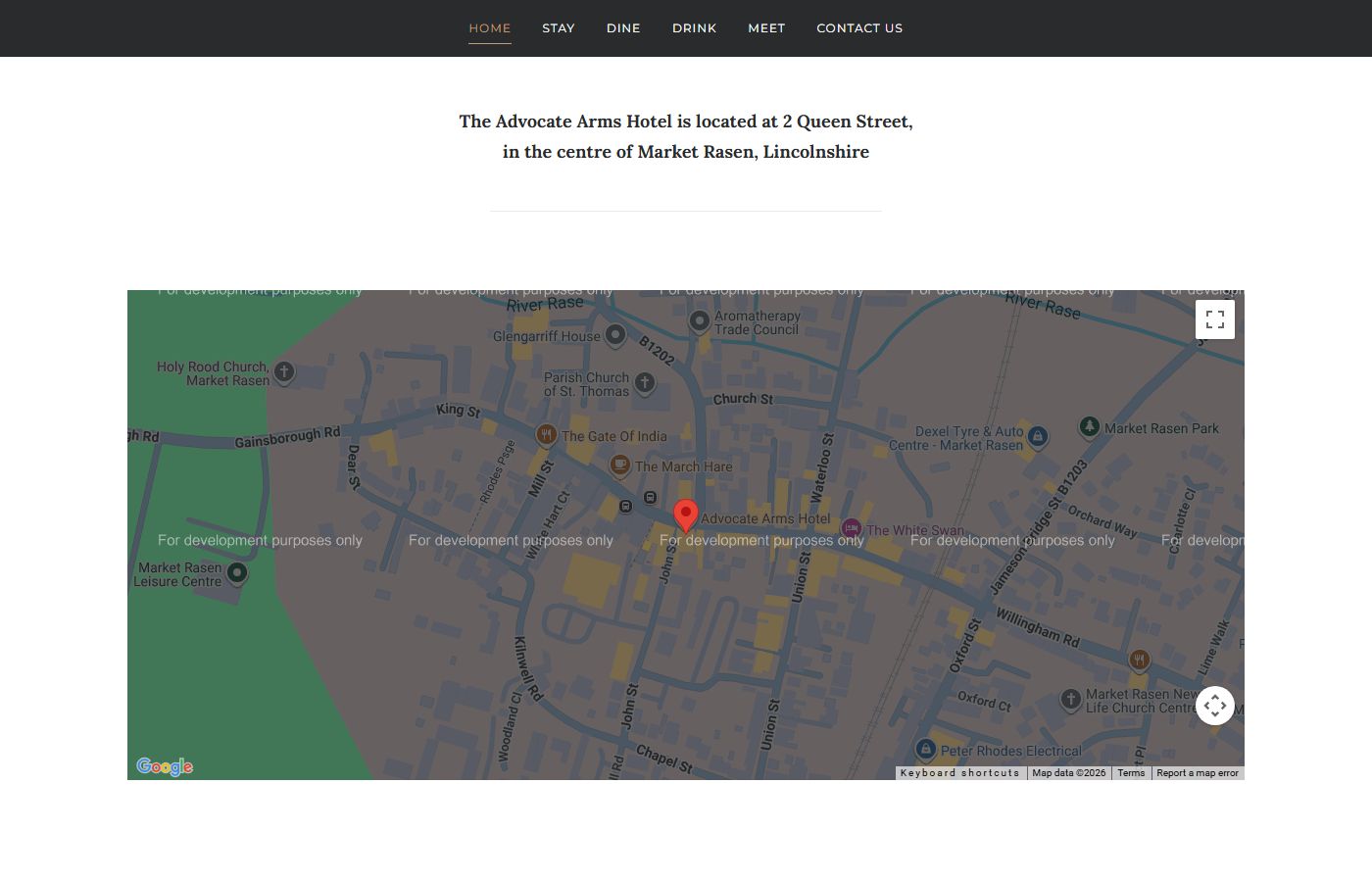Click Report a map error link
Image resolution: width=1372 pixels, height=882 pixels.
pos(1198,773)
